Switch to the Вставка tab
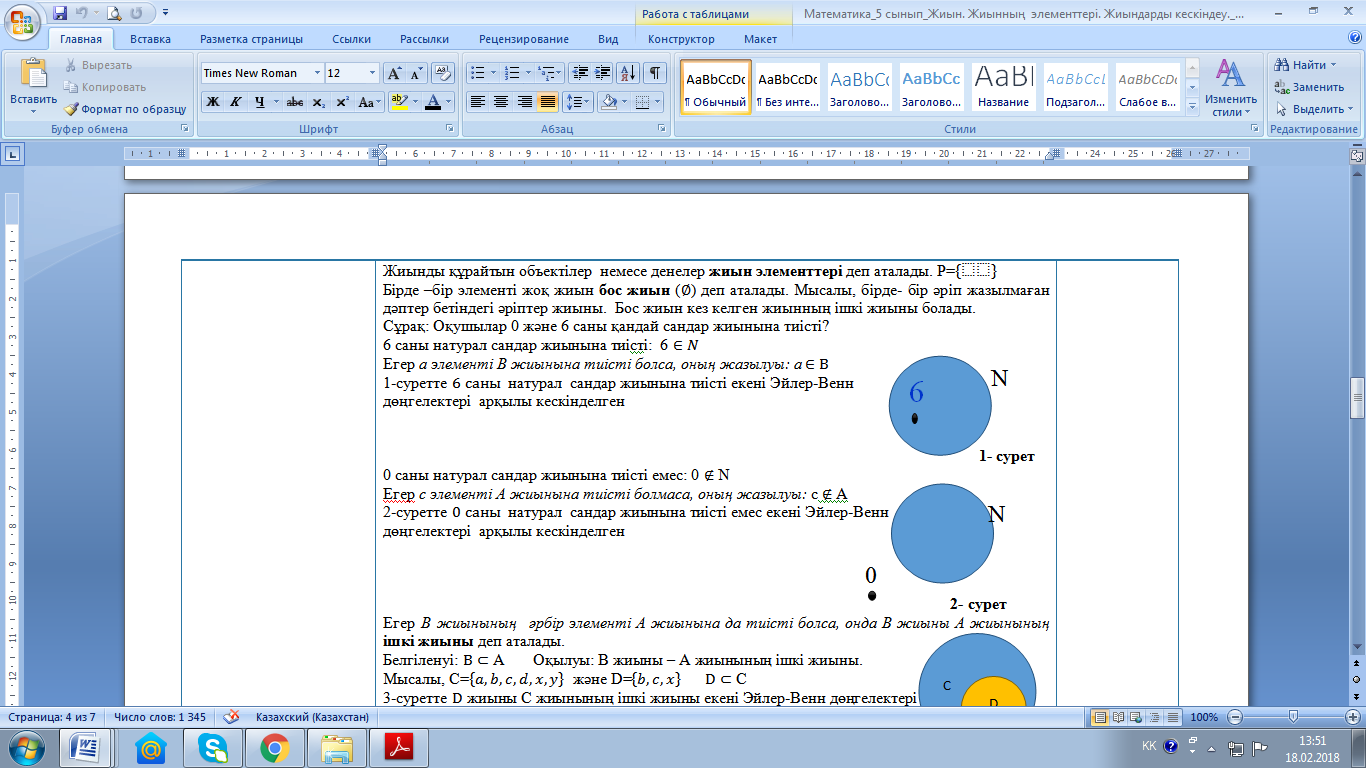This screenshot has width=1366, height=768. (x=150, y=39)
